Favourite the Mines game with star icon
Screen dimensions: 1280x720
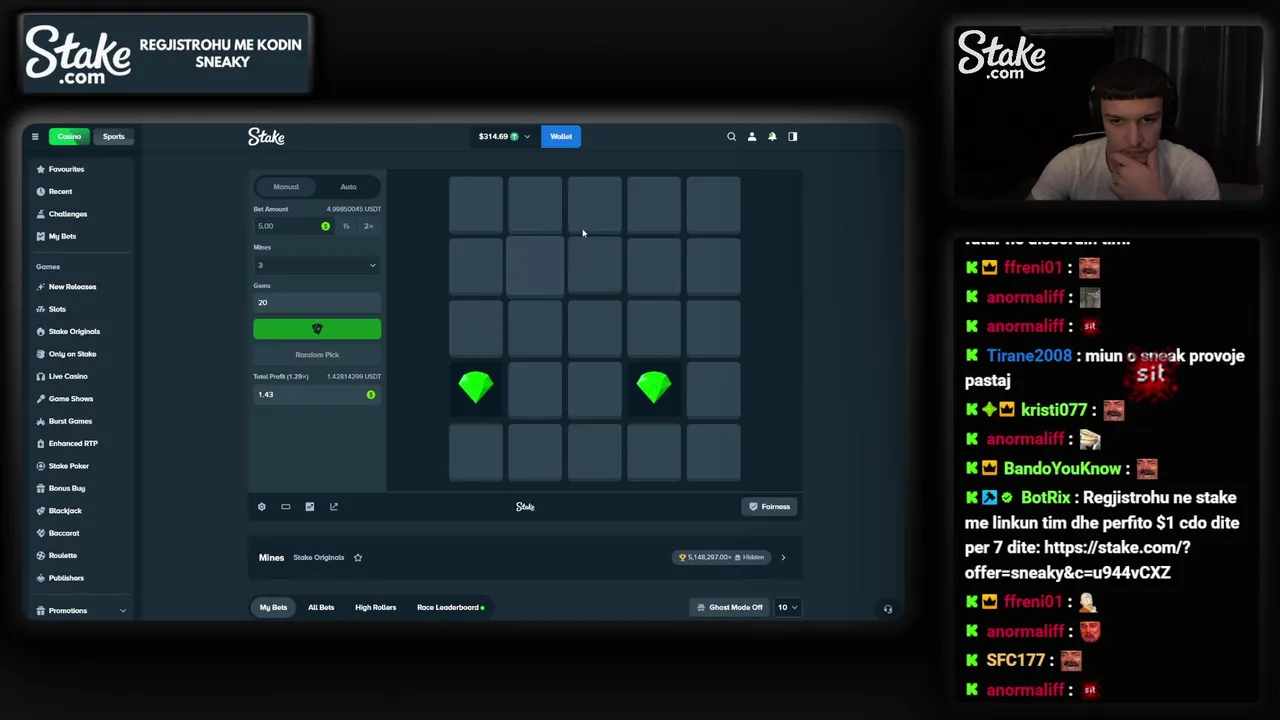[358, 557]
